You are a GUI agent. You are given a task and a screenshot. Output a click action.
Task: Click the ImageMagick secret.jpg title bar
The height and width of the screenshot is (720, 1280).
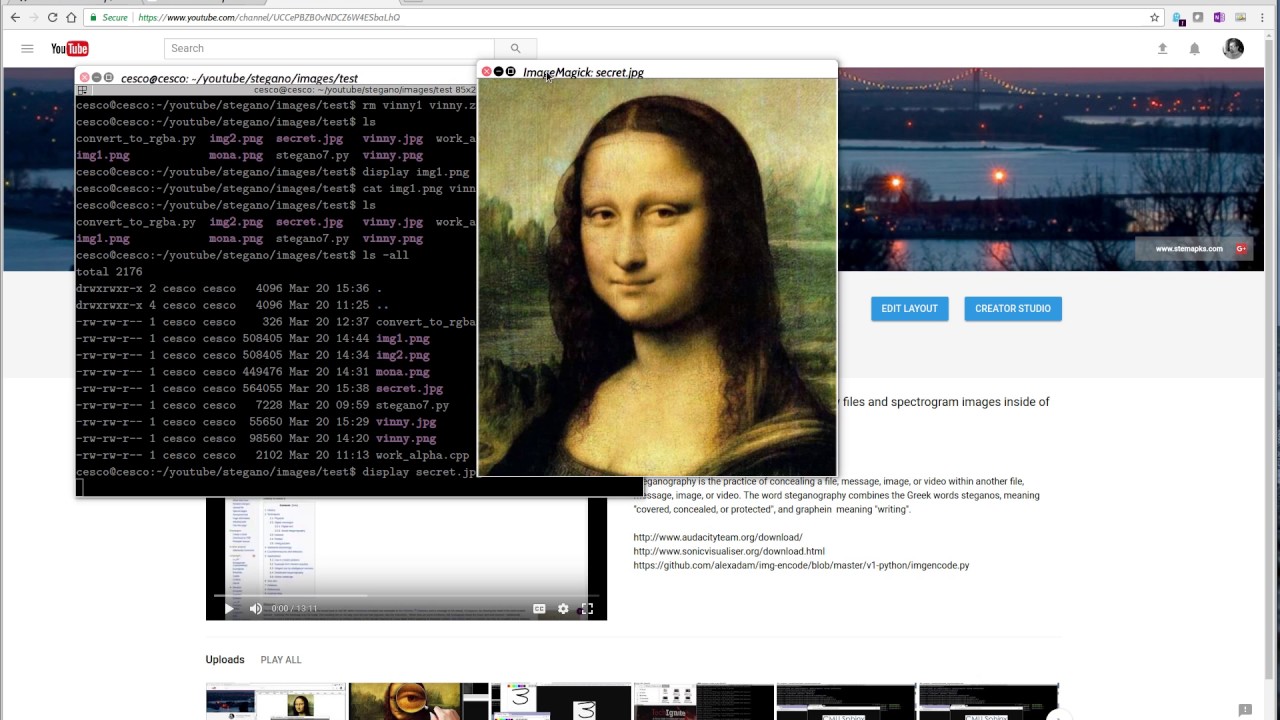[x=657, y=72]
